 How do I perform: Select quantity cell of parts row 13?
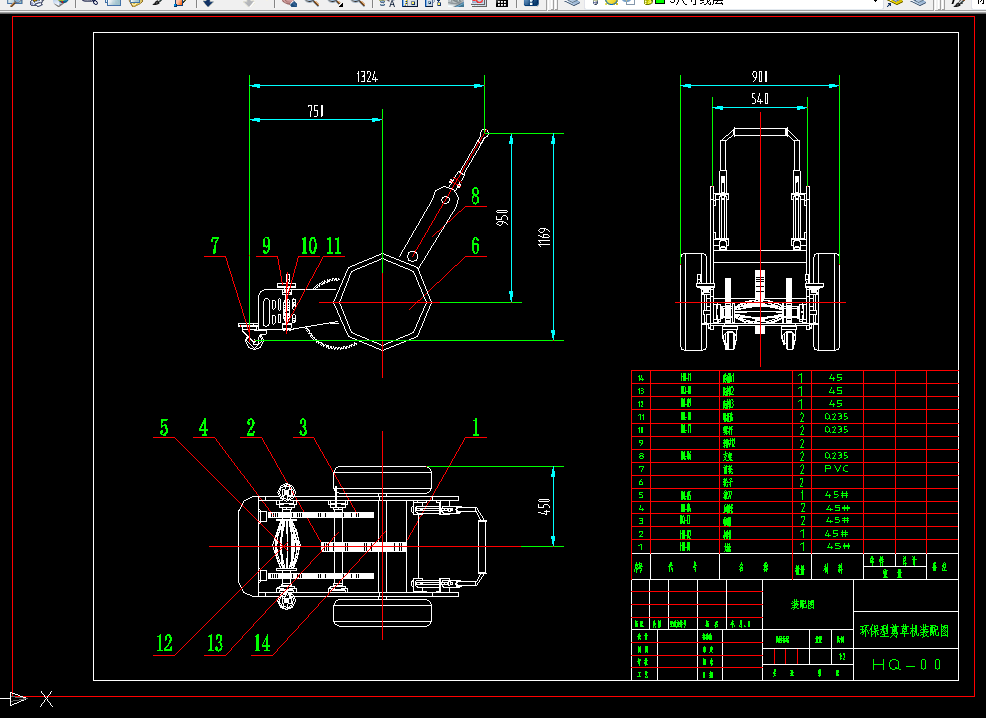point(800,390)
